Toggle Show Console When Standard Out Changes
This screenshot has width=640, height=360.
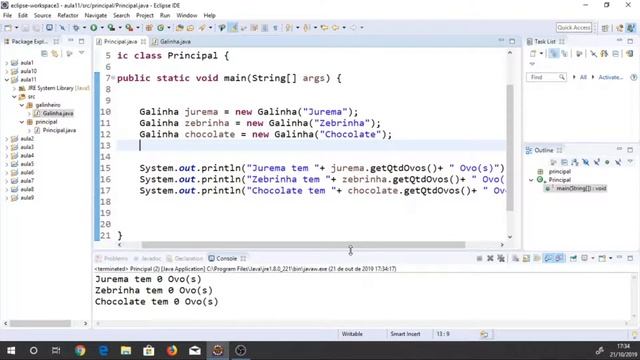(x=548, y=258)
